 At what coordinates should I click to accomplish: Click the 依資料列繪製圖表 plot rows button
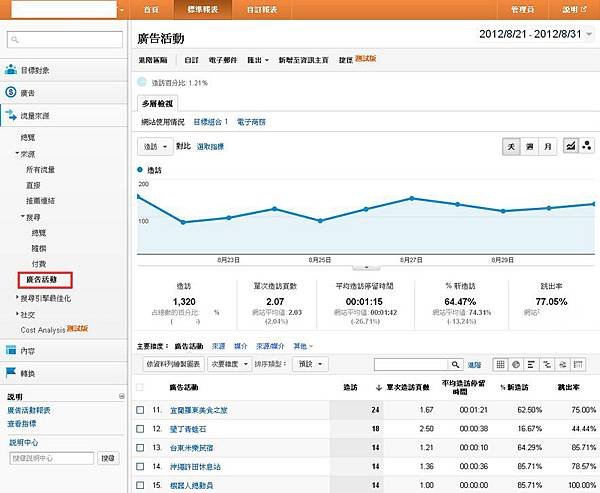click(x=173, y=364)
